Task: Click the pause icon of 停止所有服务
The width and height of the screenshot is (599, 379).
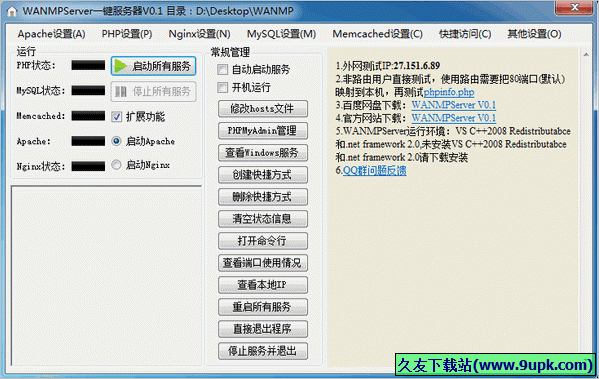Action: point(121,91)
